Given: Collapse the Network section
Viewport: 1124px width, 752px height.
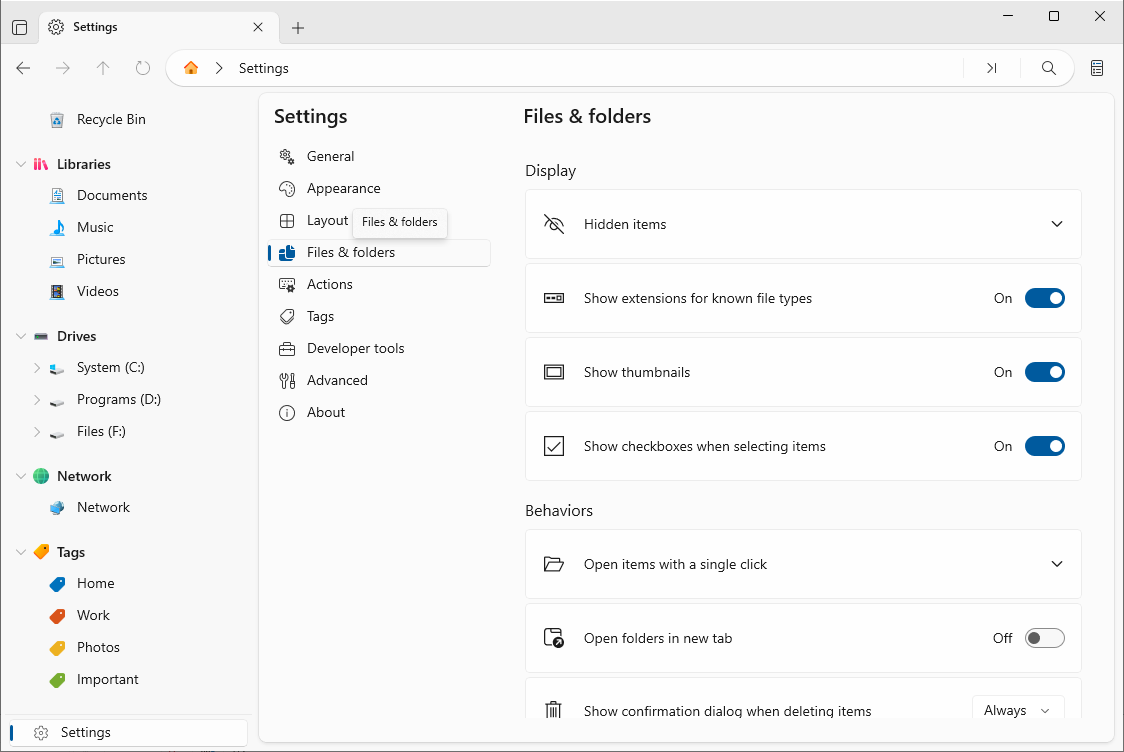Looking at the screenshot, I should coord(21,476).
